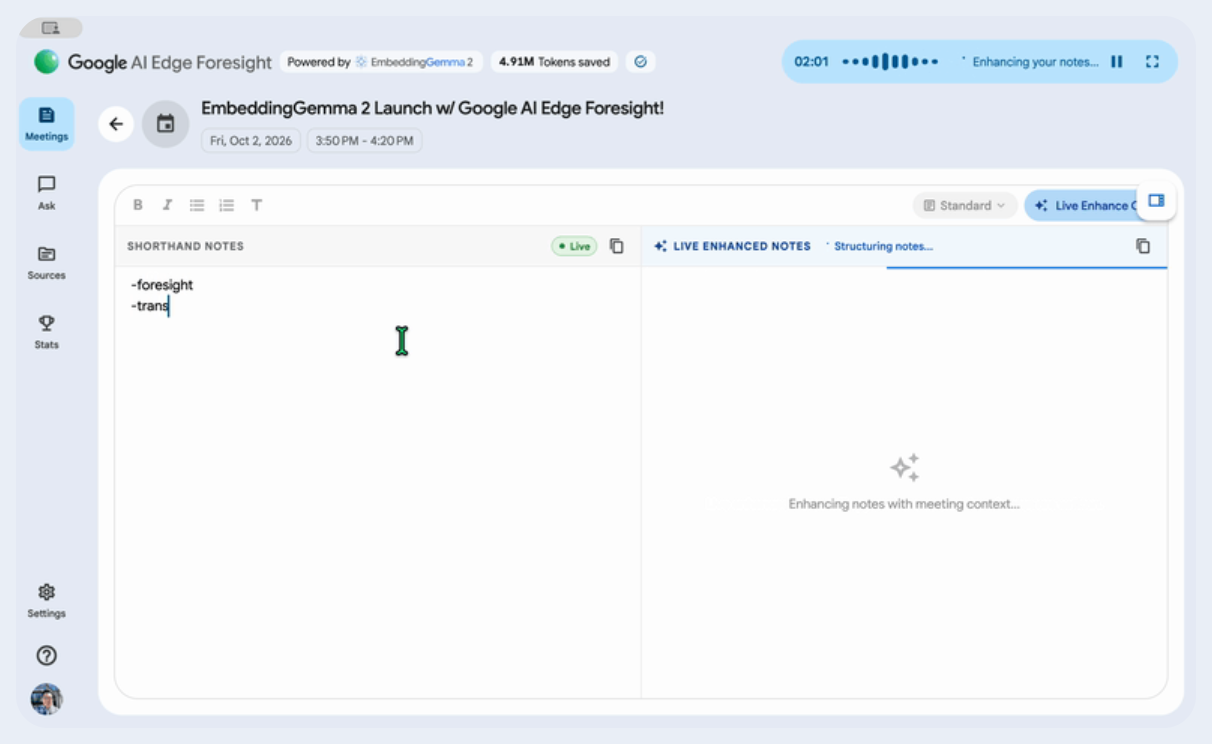
Task: Go to the Sources section
Action: [x=46, y=263]
